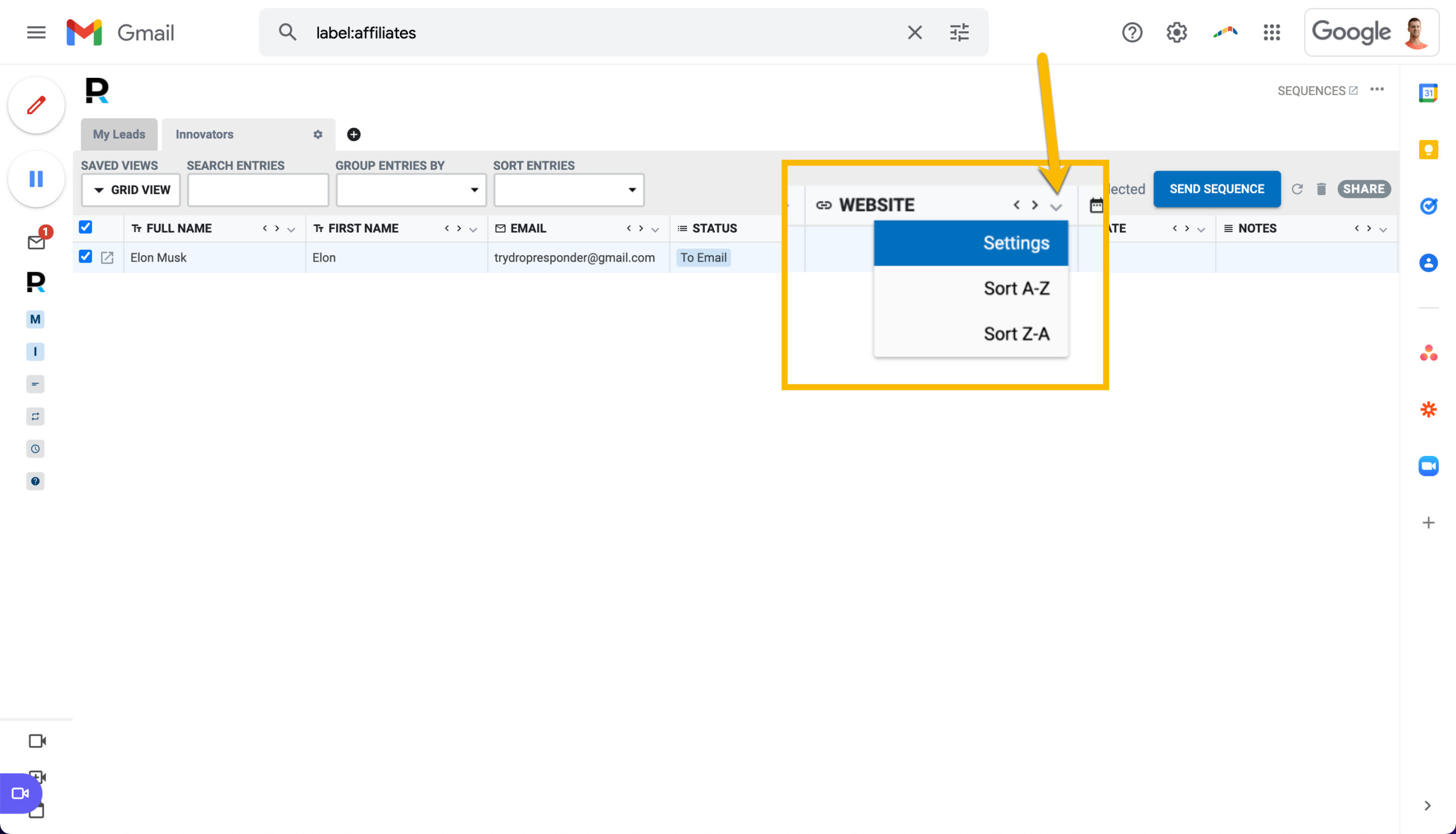This screenshot has width=1456, height=834.
Task: Open Elon Musk entry details
Action: point(107,258)
